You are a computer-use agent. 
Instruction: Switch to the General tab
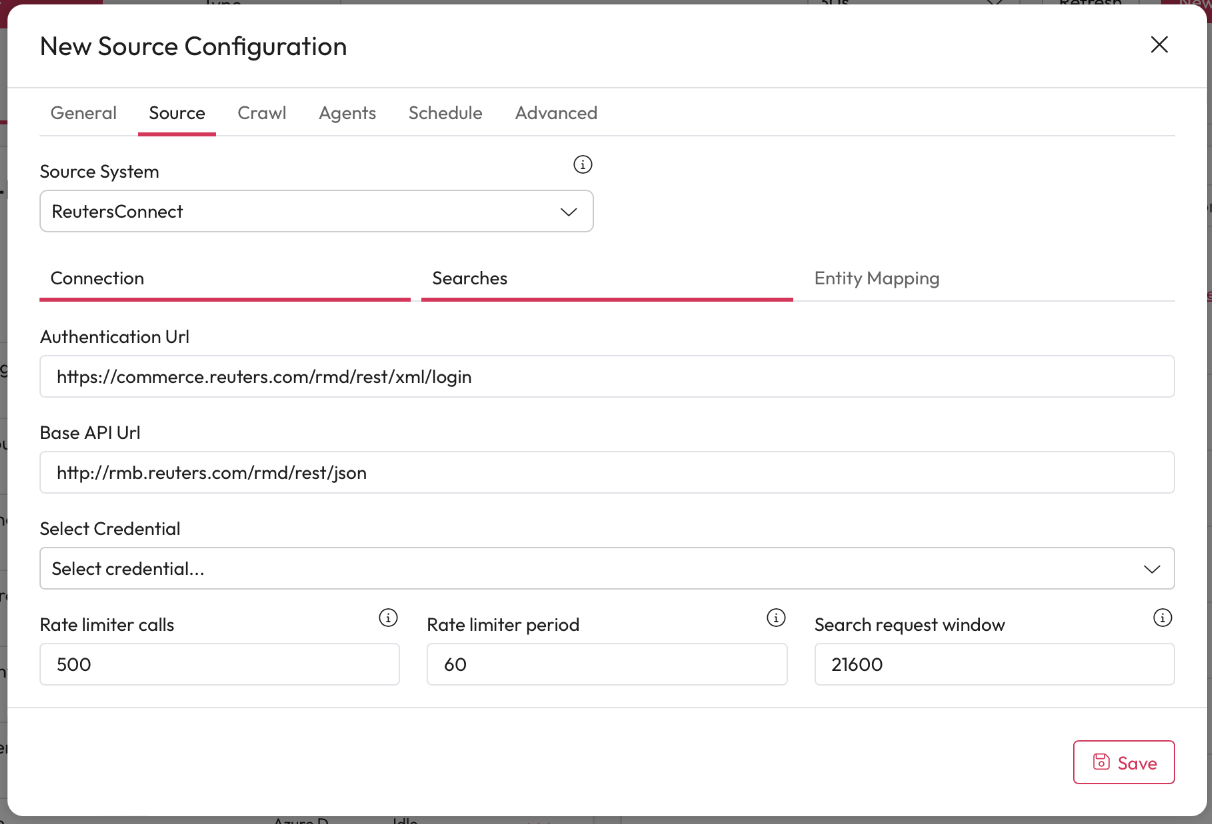click(84, 113)
